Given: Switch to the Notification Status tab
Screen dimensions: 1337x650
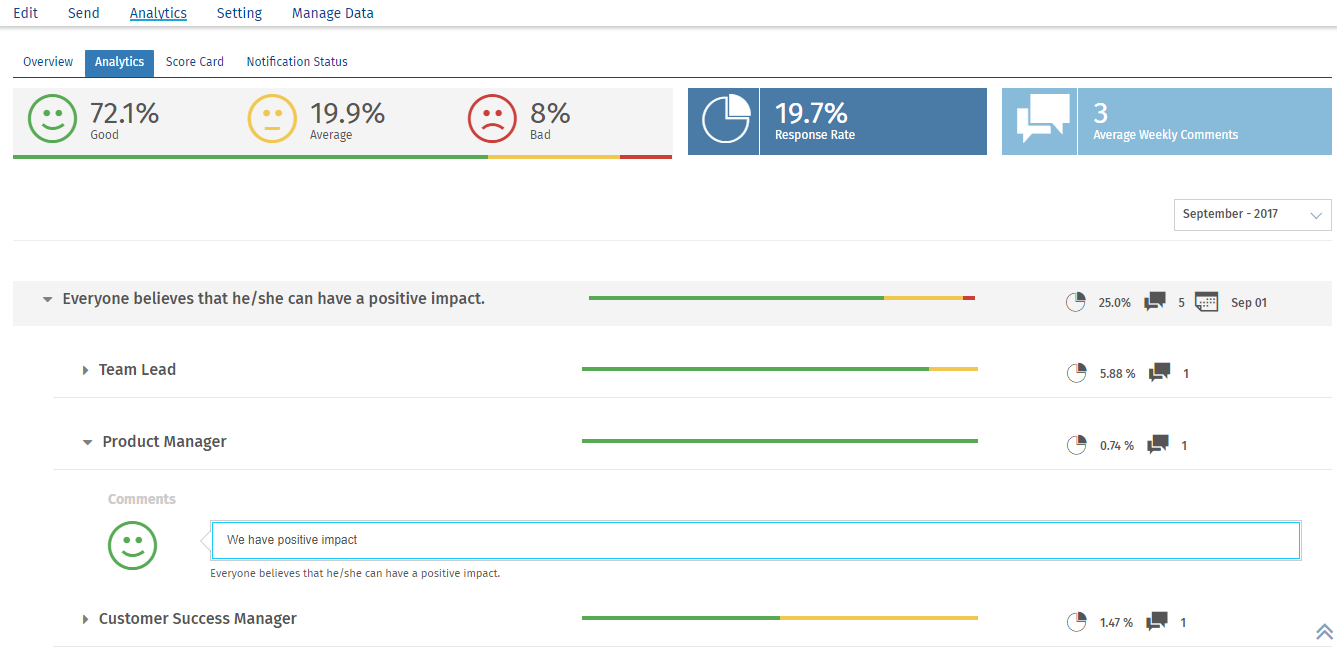Looking at the screenshot, I should click(x=297, y=62).
